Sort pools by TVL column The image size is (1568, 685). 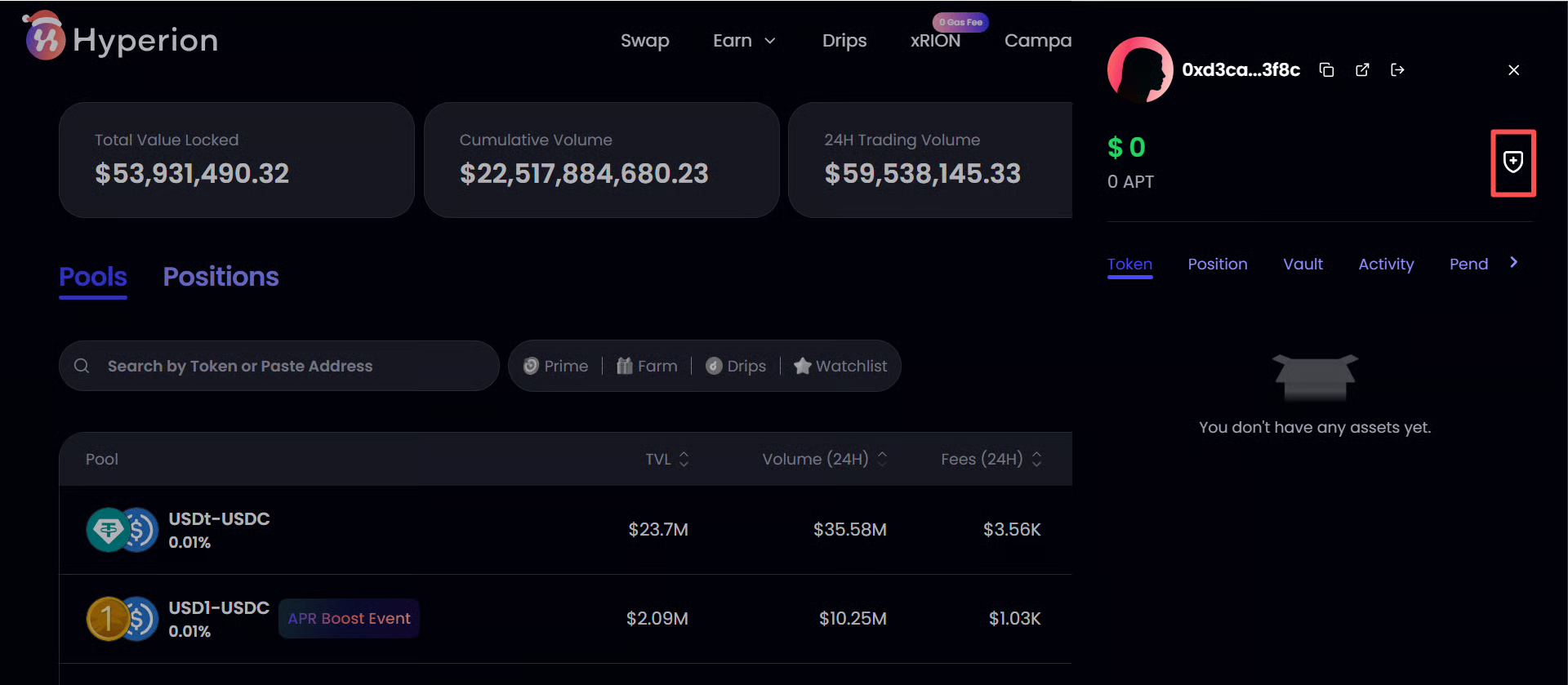[x=667, y=459]
